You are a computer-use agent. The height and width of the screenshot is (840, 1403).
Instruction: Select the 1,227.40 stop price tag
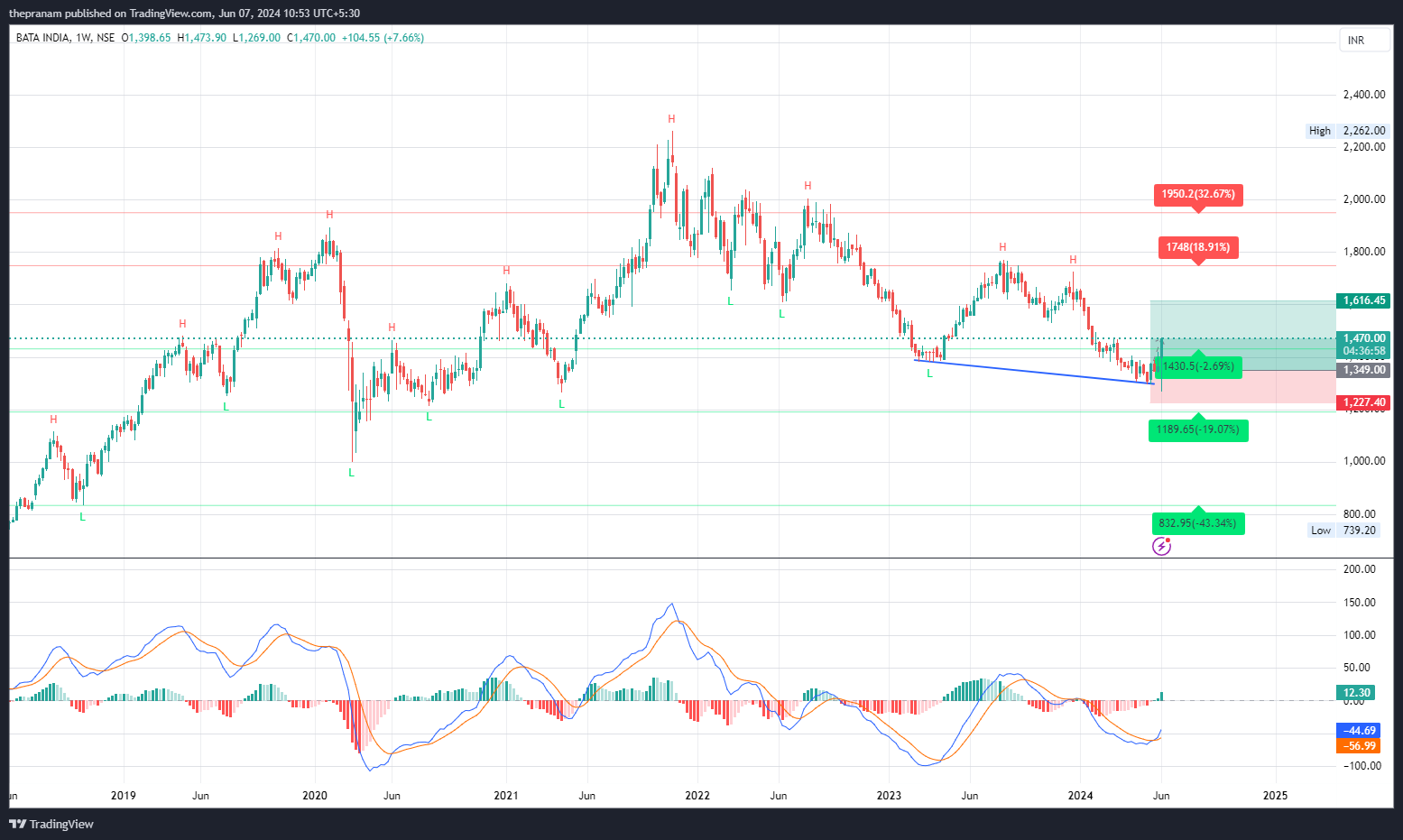1363,402
